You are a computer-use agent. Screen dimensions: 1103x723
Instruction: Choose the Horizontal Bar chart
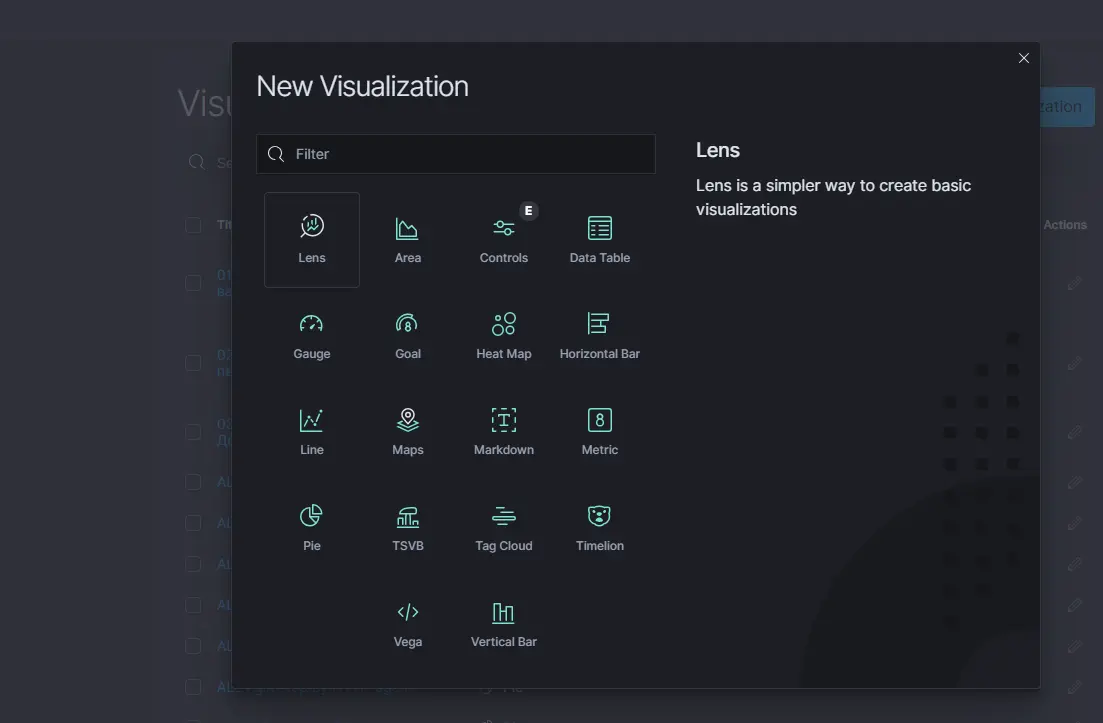click(600, 335)
